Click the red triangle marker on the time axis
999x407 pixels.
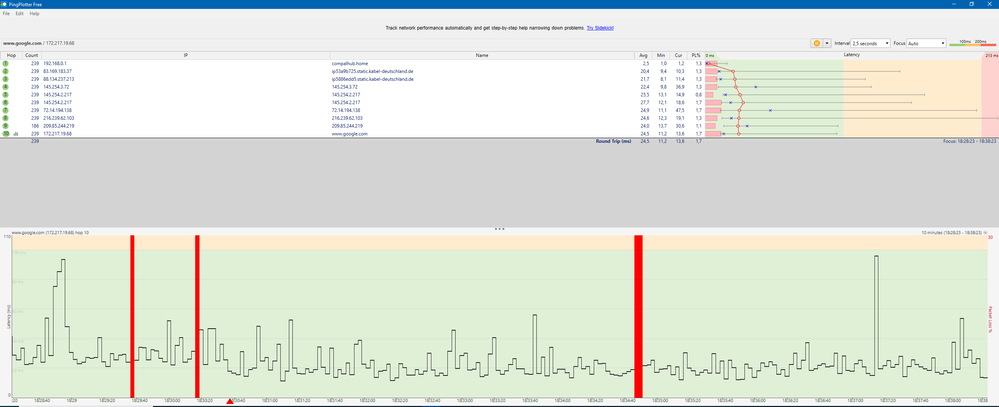point(230,401)
